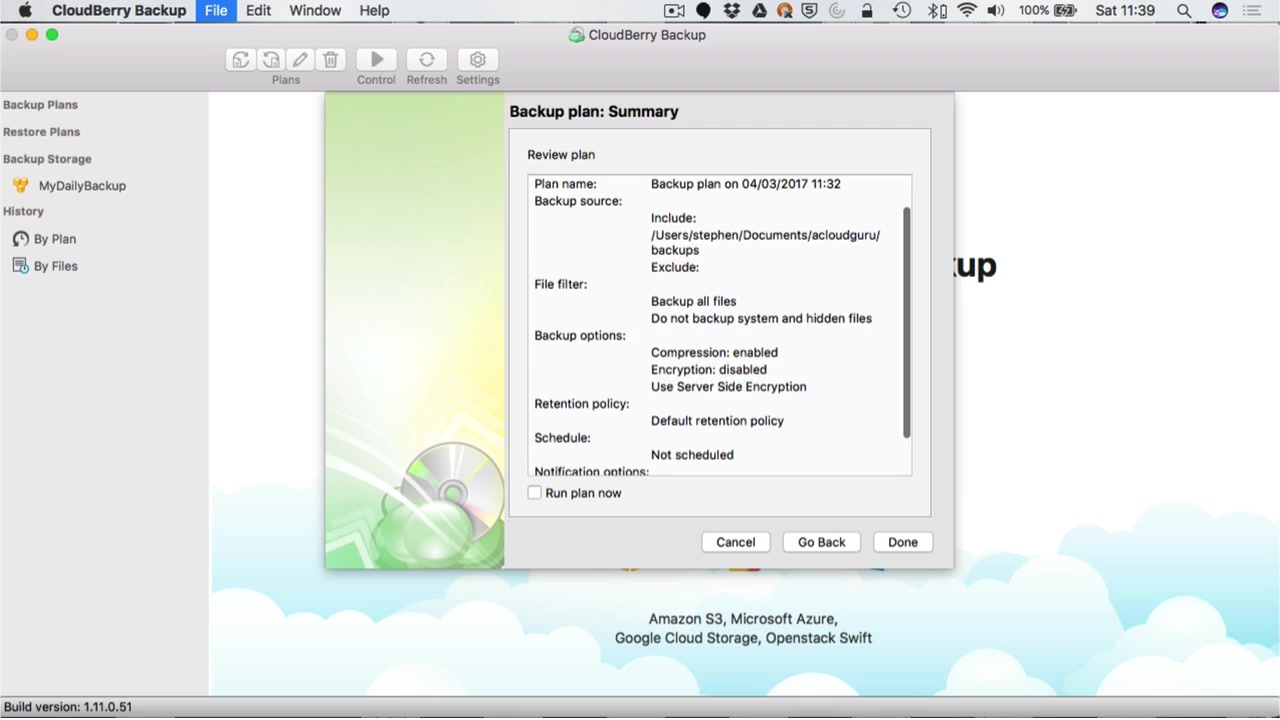Click the Go Back button
Image resolution: width=1280 pixels, height=720 pixels.
coord(822,542)
